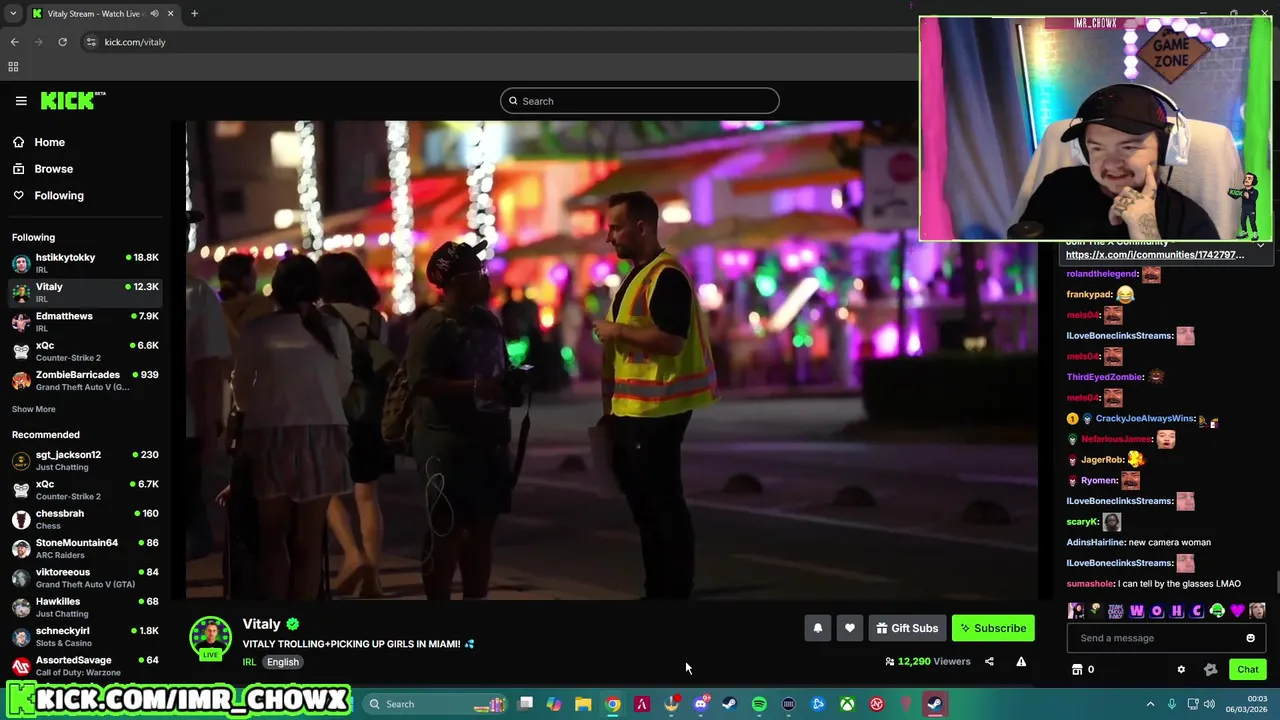
Task: Open volume control in system tray
Action: [1212, 704]
